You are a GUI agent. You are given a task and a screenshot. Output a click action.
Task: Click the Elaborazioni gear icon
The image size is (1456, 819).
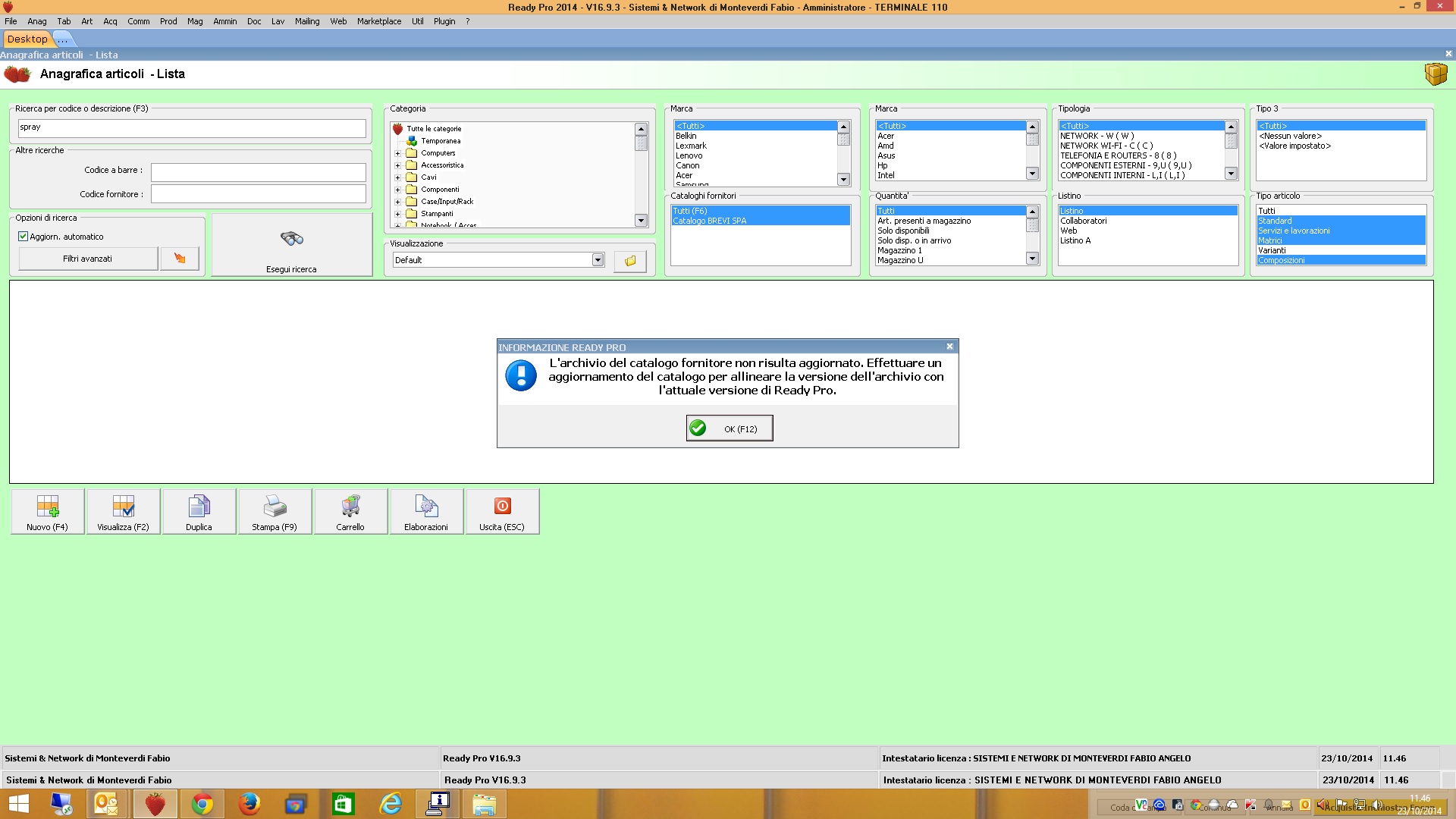coord(426,506)
